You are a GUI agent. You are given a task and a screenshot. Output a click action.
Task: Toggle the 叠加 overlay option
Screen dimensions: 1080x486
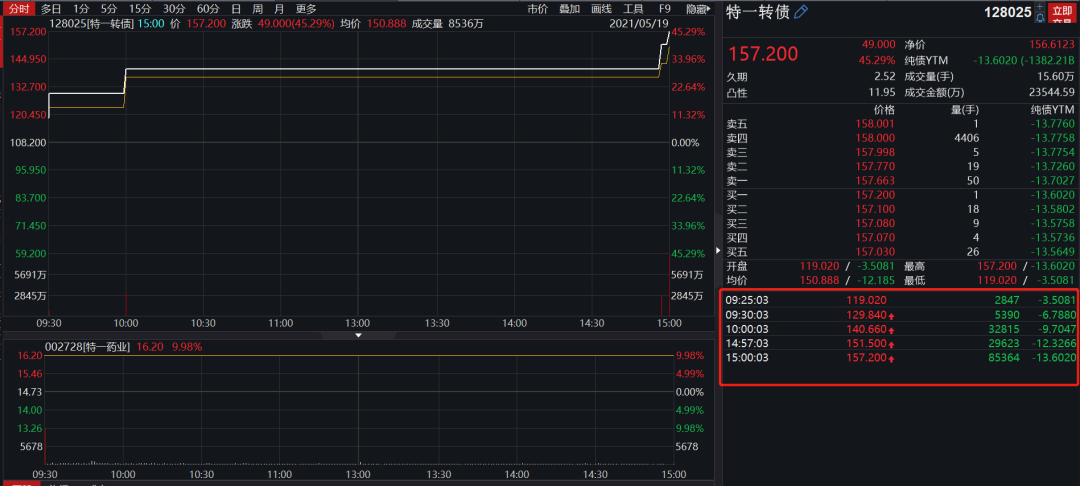click(x=569, y=9)
